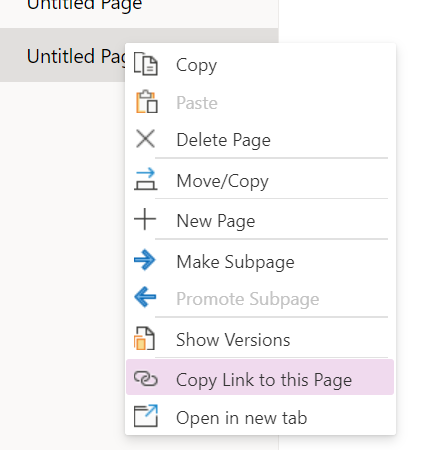Click the Show Versions document icon

pos(145,339)
